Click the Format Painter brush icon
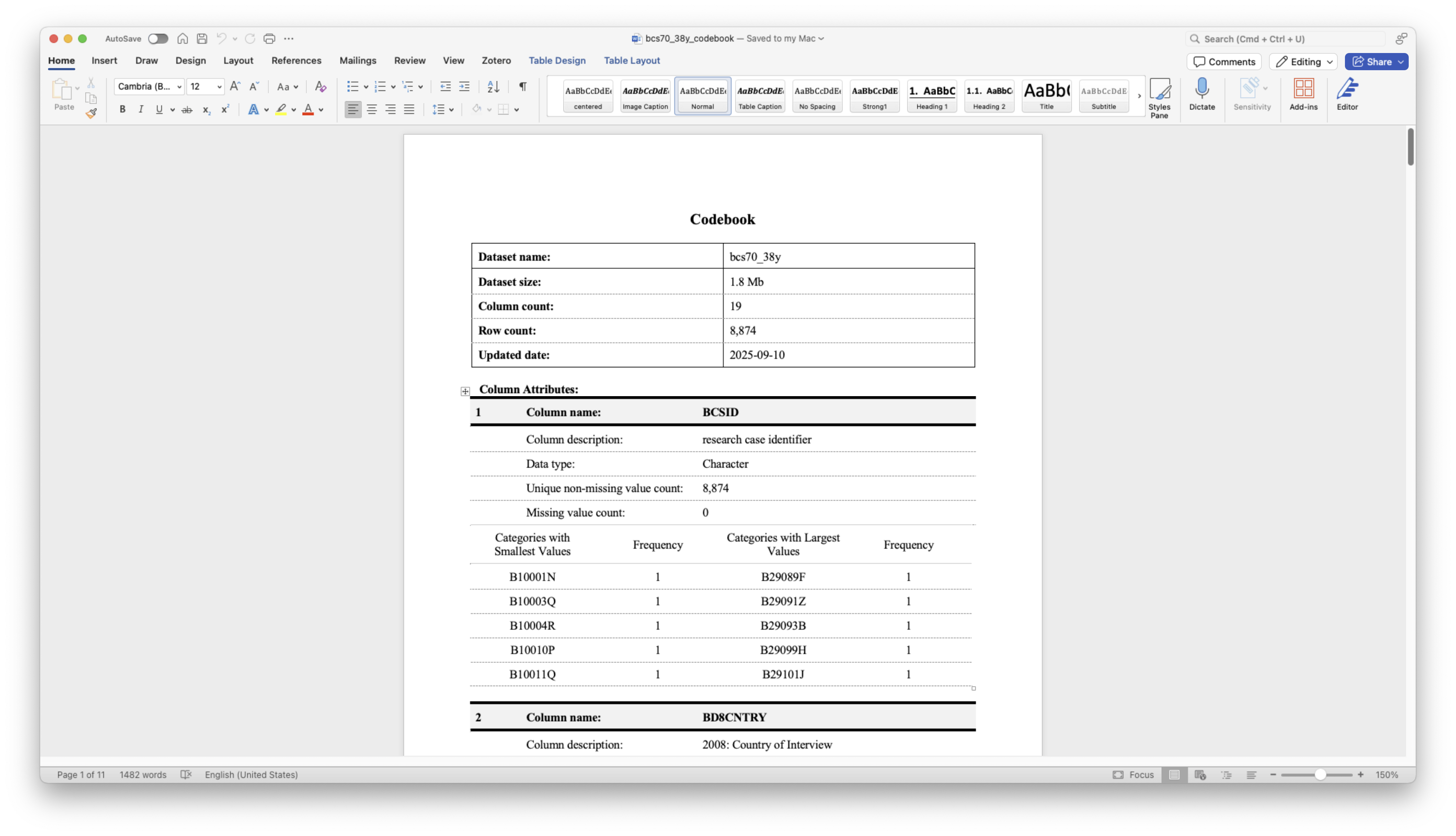This screenshot has width=1456, height=836. coord(91,113)
